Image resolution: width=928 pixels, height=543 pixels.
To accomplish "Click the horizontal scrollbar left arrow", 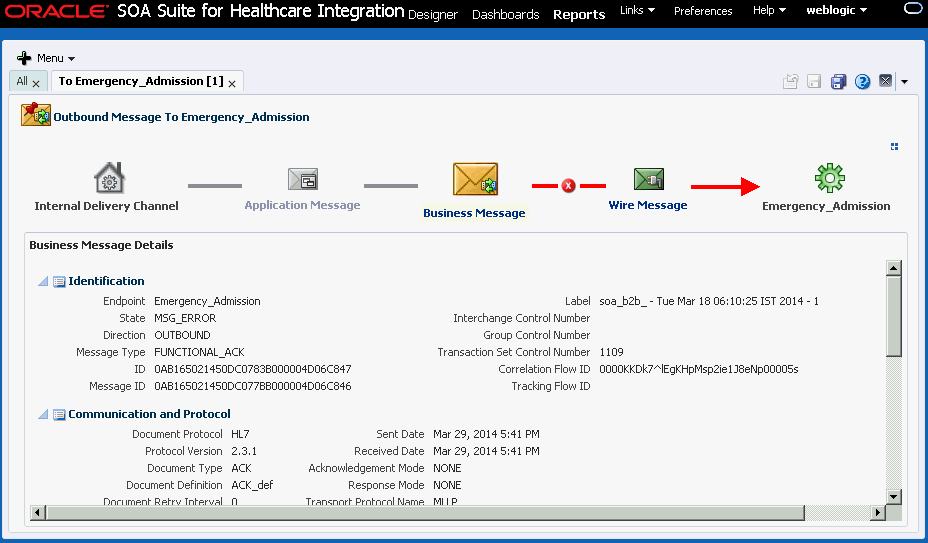I will point(37,512).
